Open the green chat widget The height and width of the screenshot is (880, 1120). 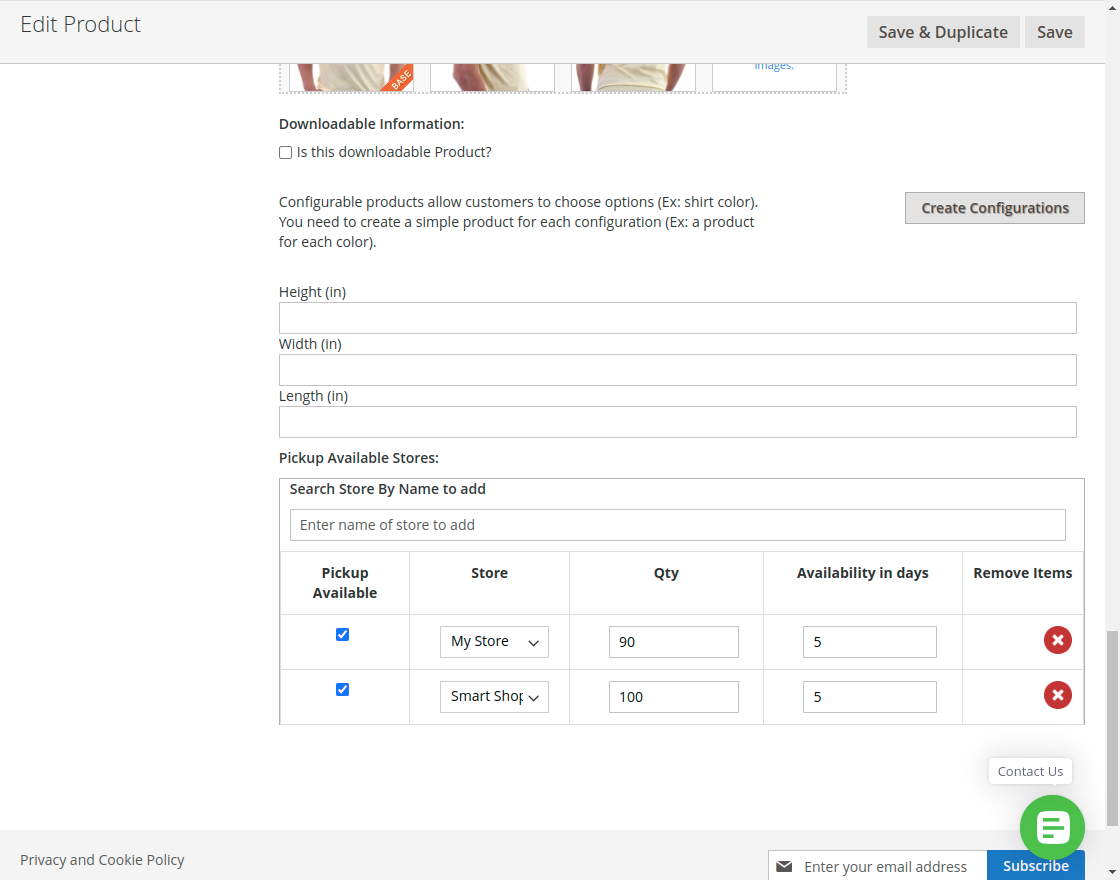[1052, 828]
